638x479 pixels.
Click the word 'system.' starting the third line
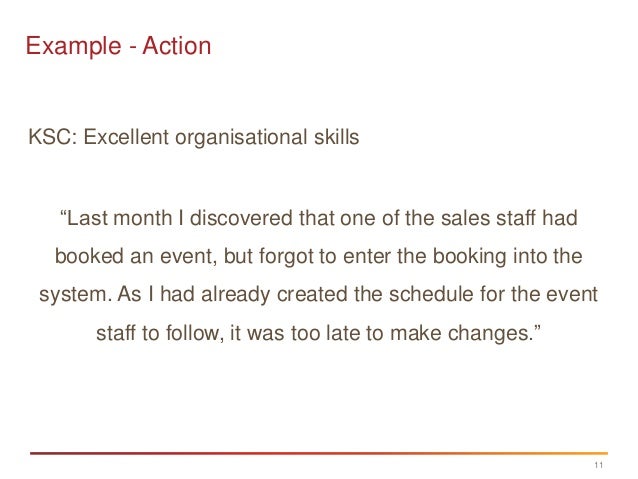76,295
